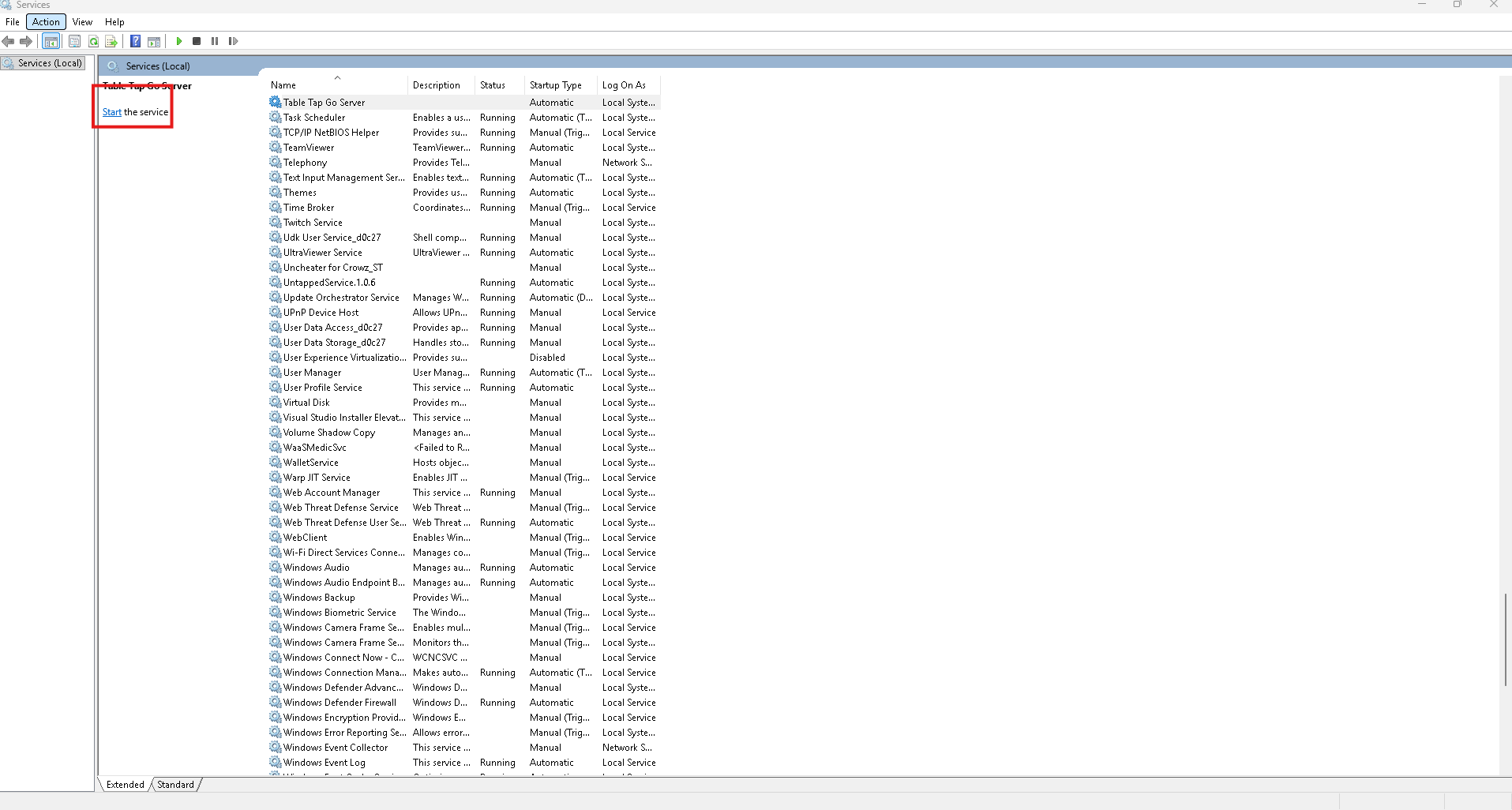Click the Start the service link
The image size is (1512, 810).
tap(111, 112)
